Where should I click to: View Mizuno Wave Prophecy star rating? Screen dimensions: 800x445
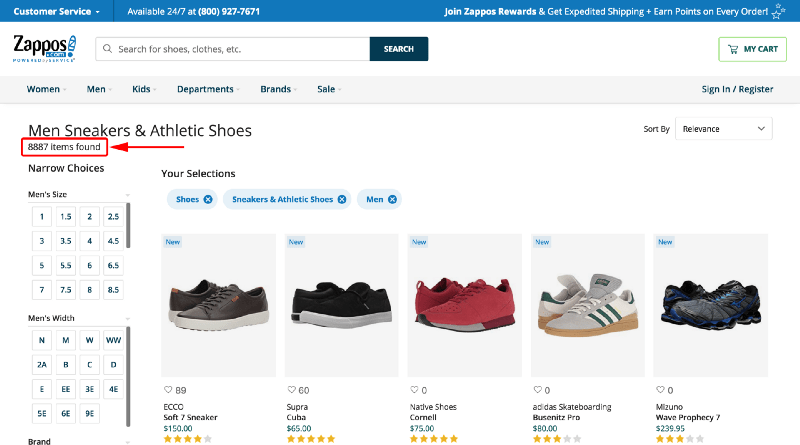click(680, 439)
